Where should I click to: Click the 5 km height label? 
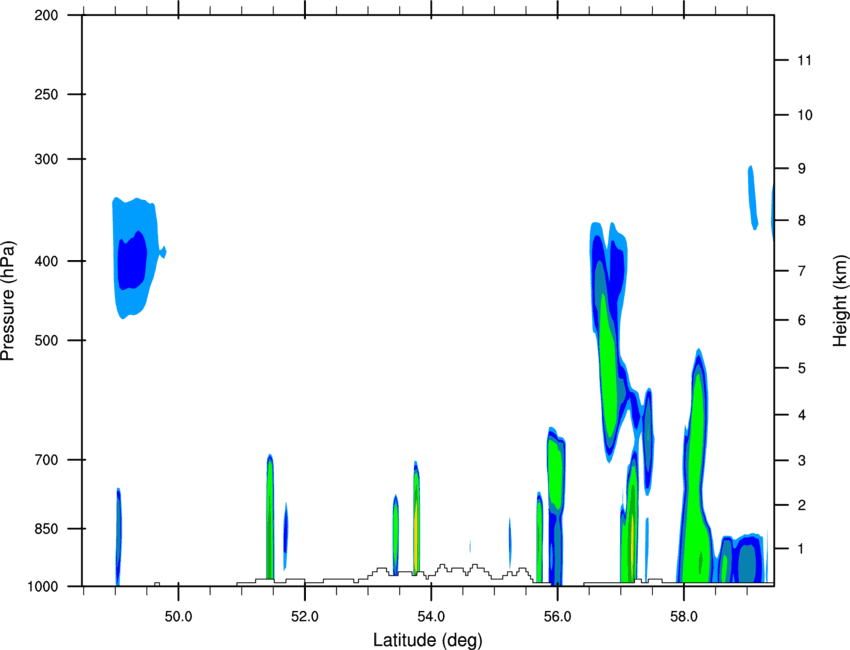[802, 368]
